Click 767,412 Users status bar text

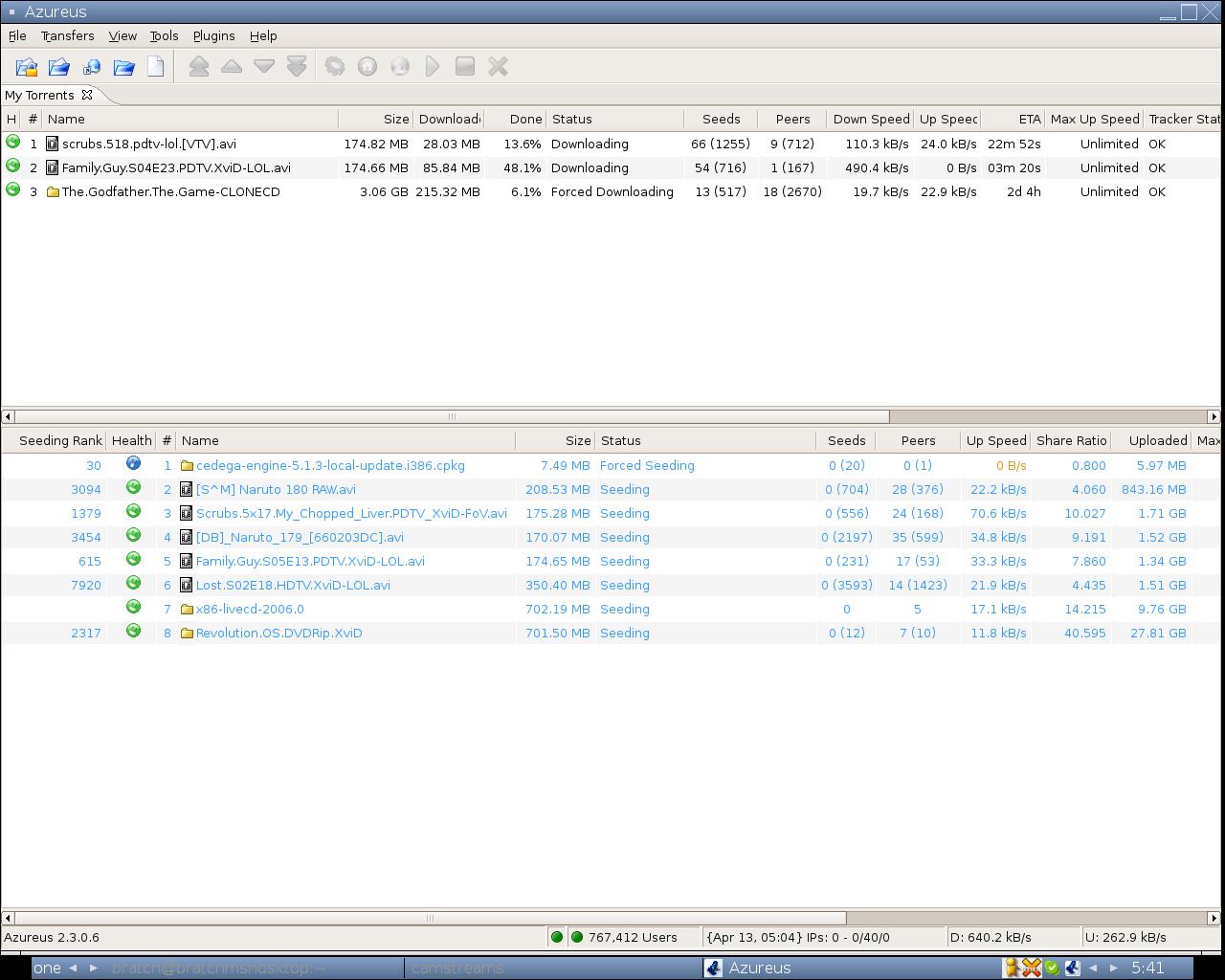point(633,937)
